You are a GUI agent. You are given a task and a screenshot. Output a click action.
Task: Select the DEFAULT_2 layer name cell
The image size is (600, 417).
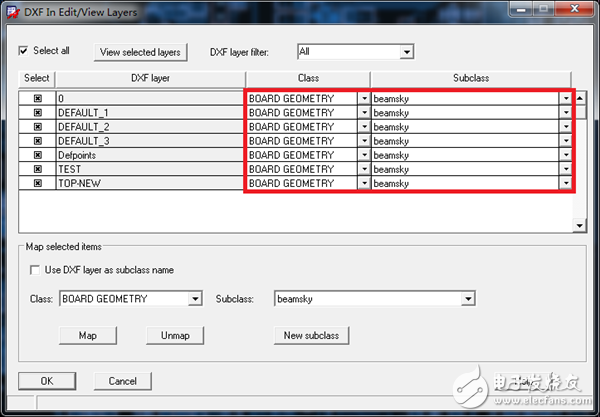[x=150, y=127]
